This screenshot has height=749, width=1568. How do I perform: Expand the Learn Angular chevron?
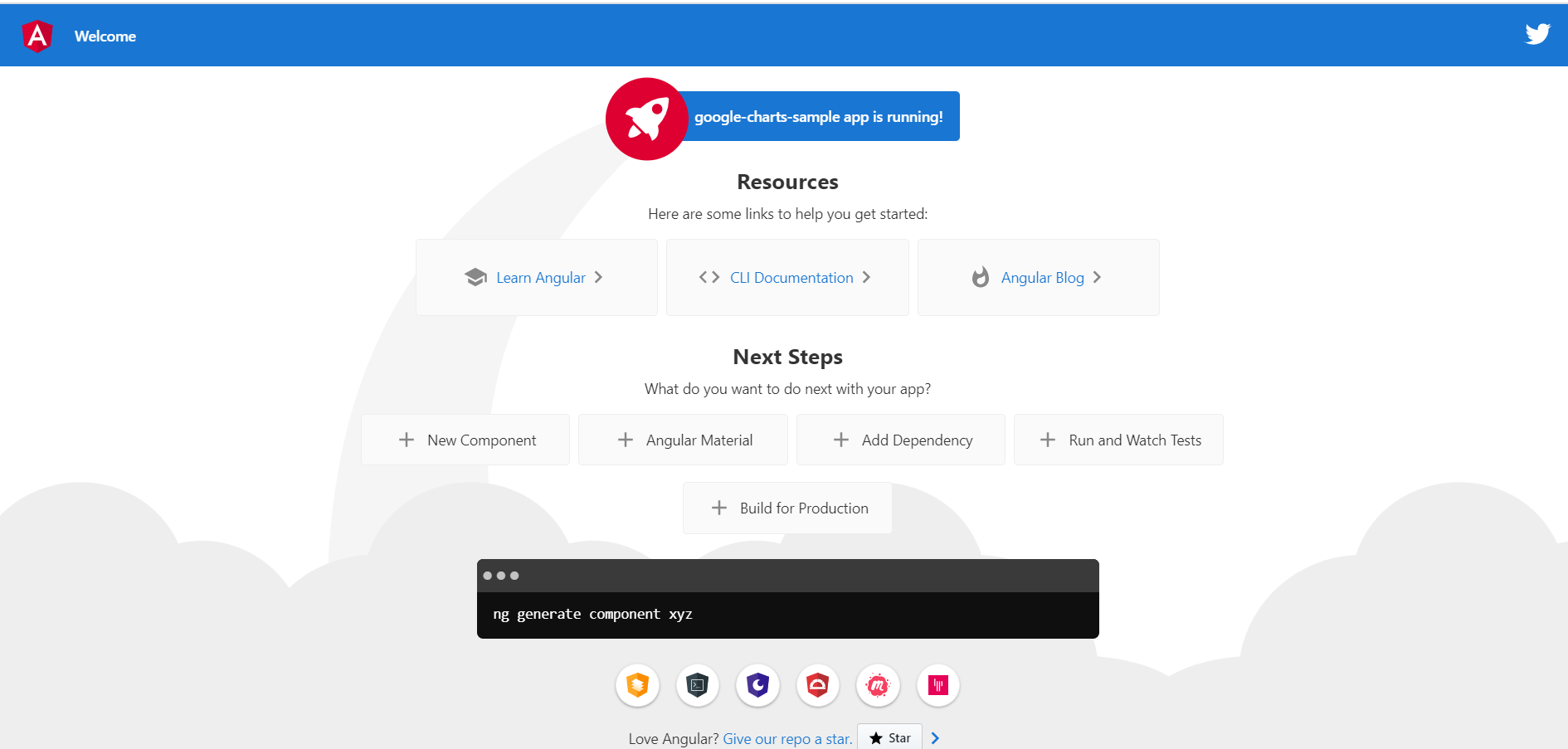pyautogui.click(x=599, y=277)
